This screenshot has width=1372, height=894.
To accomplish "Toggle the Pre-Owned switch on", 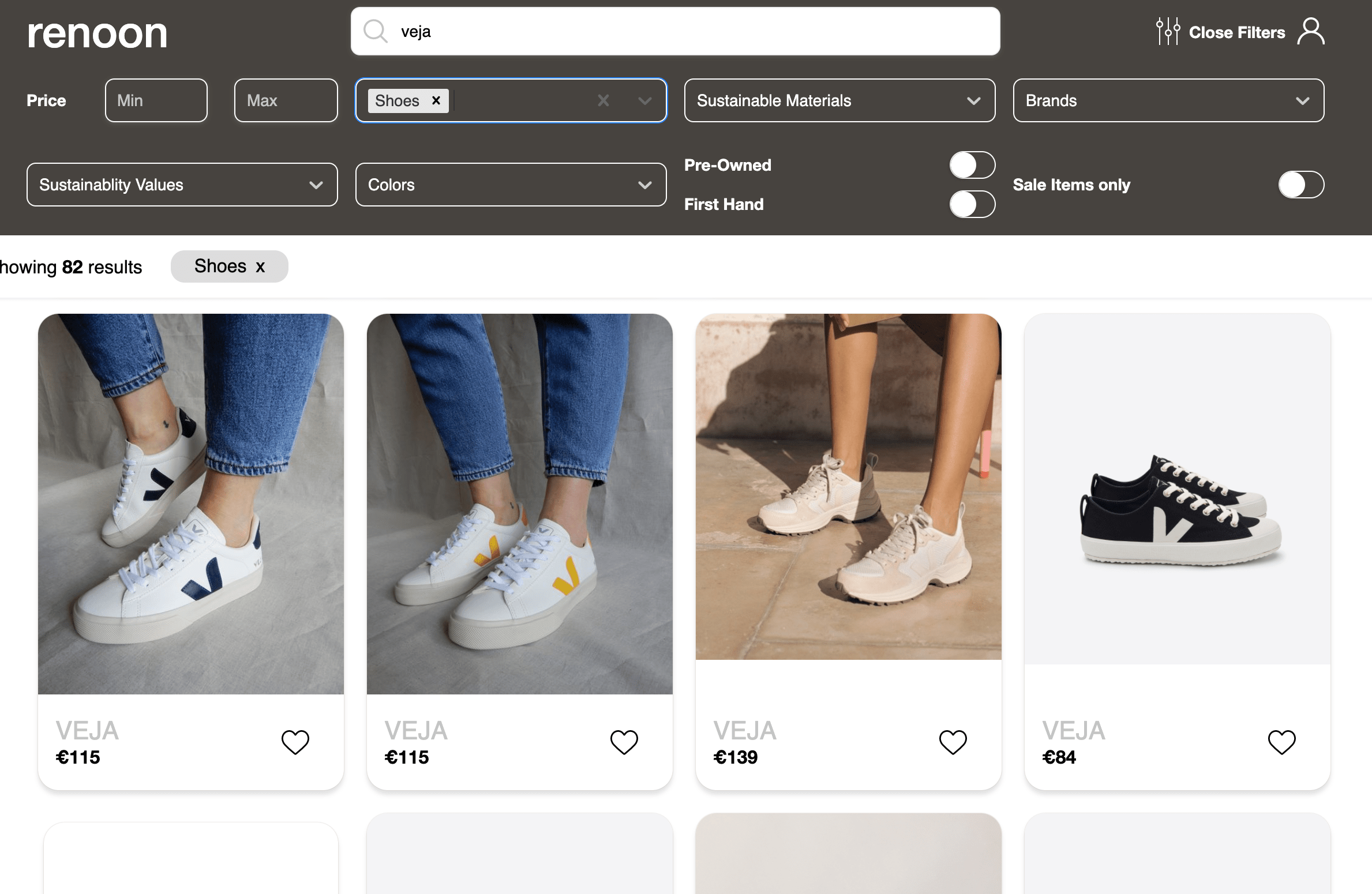I will 971,165.
